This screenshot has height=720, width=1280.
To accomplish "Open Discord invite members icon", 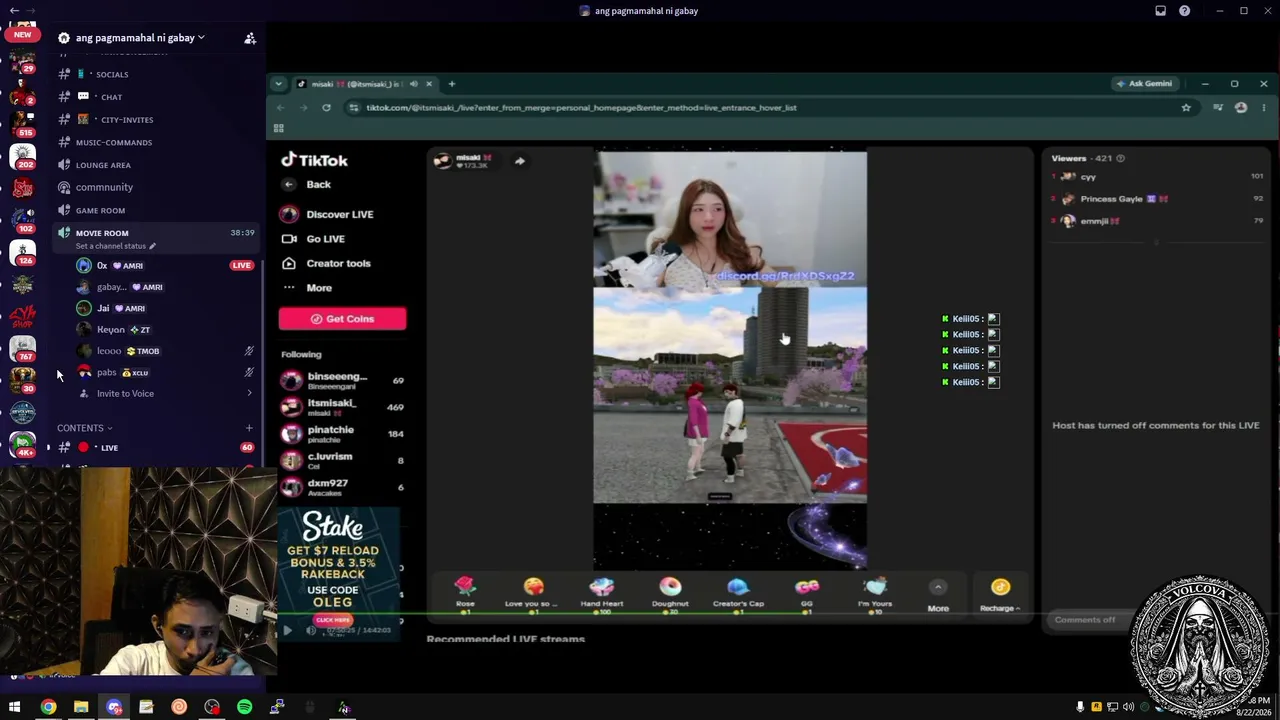I will [250, 38].
